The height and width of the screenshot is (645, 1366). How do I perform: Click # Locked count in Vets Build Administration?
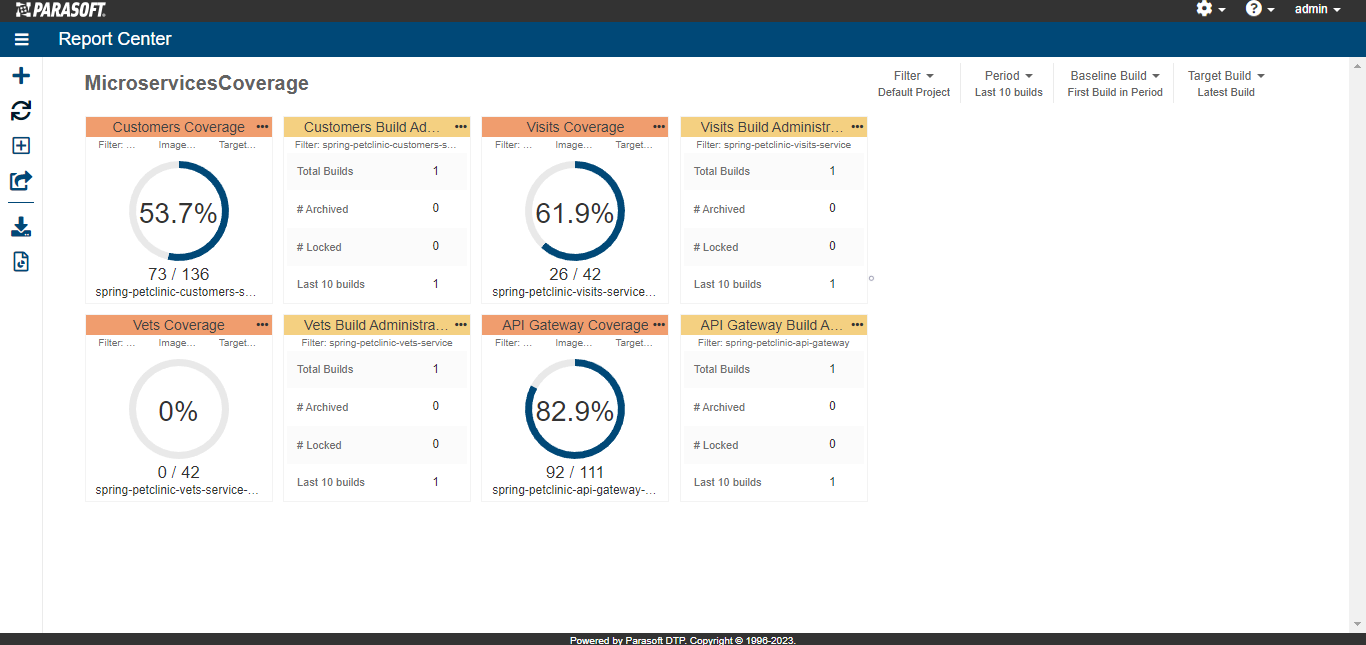point(436,444)
